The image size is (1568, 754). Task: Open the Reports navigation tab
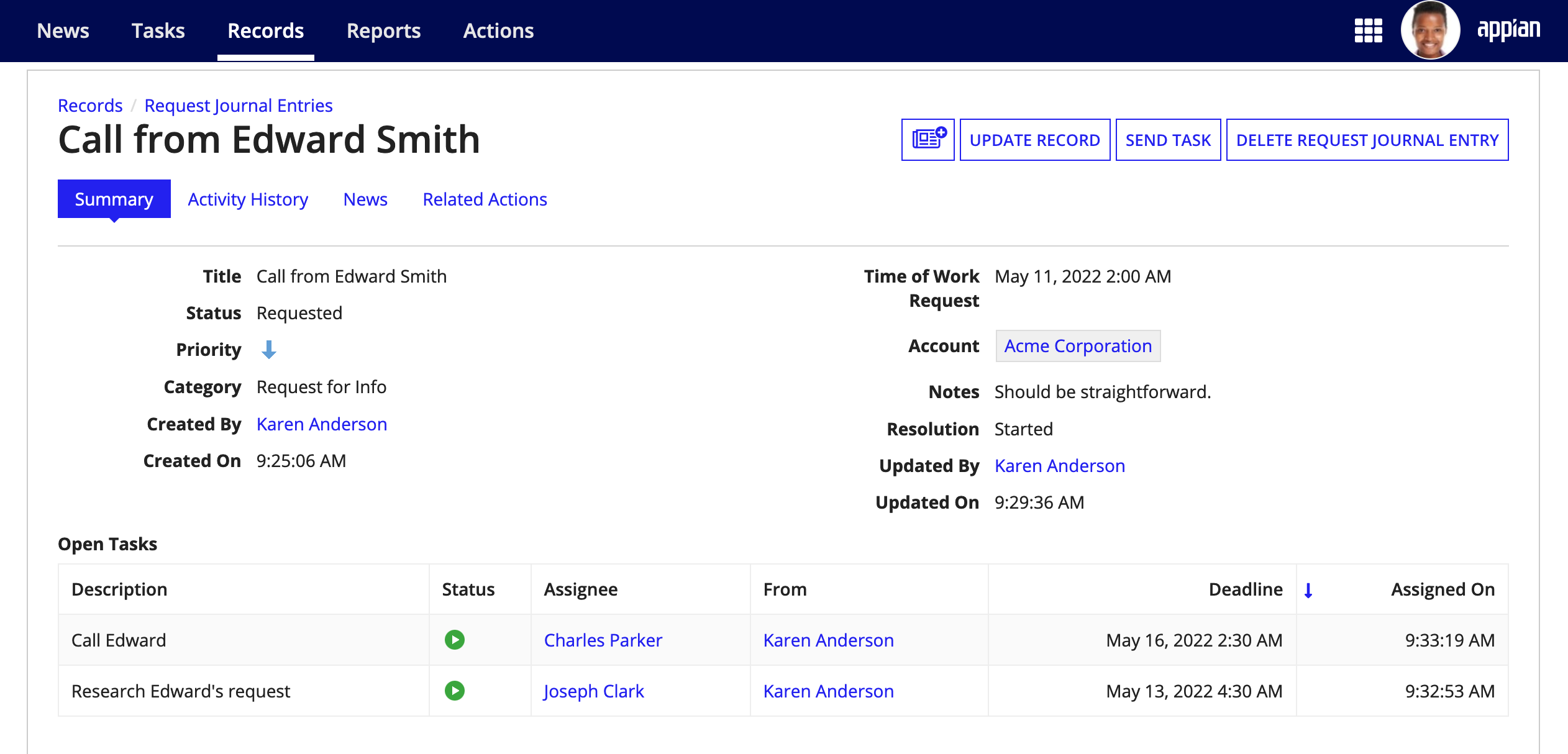click(383, 30)
